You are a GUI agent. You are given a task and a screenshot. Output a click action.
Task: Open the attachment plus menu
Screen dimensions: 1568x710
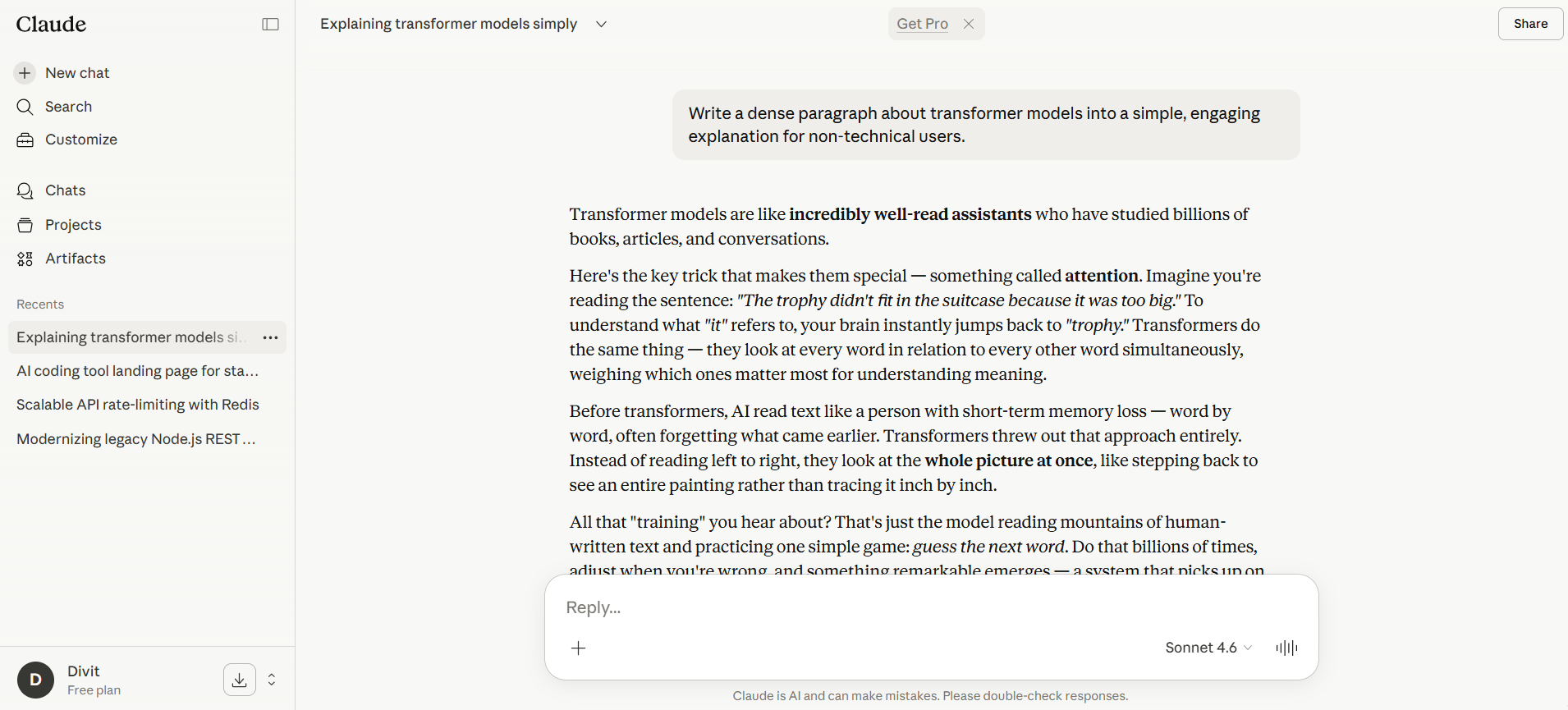tap(579, 648)
